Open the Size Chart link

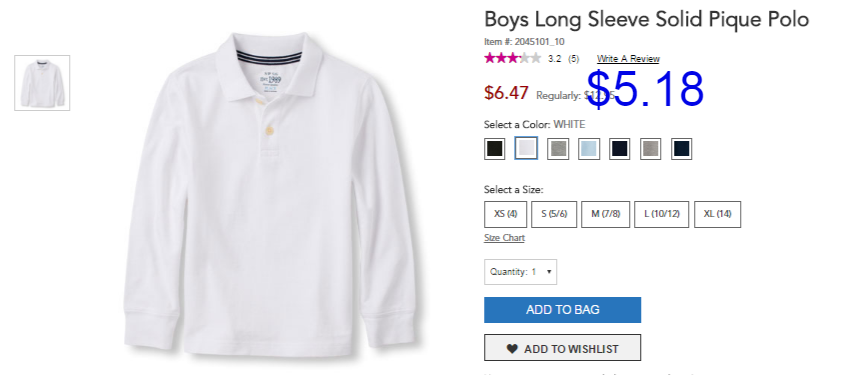coord(504,238)
